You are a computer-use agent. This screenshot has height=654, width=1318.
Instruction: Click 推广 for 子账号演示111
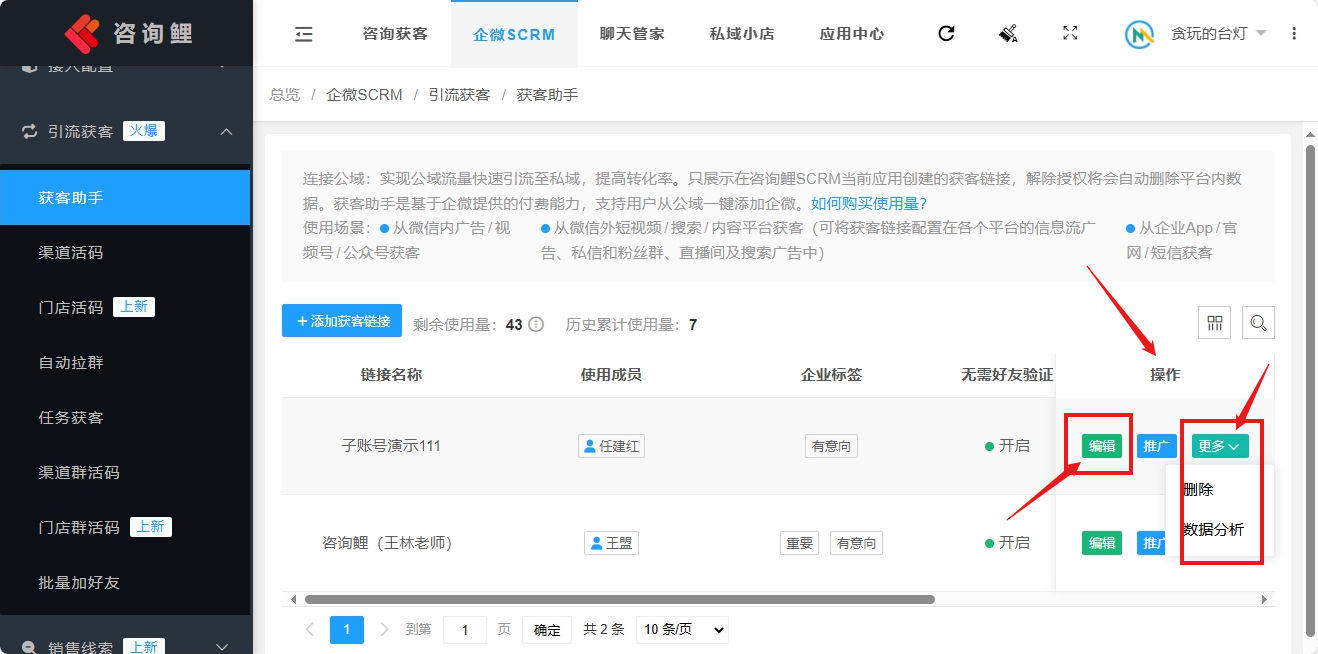point(1156,446)
